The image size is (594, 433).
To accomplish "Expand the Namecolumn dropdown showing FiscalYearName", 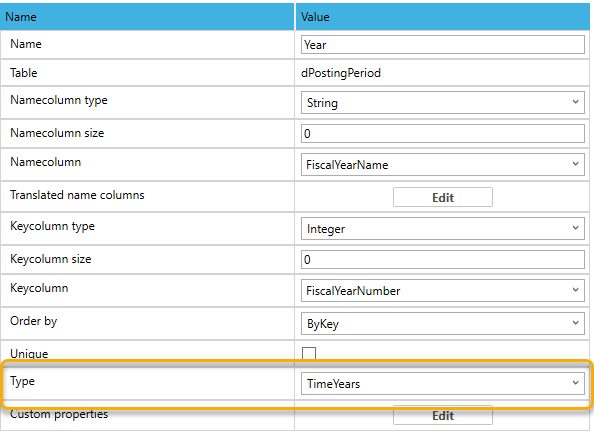I will [x=442, y=164].
